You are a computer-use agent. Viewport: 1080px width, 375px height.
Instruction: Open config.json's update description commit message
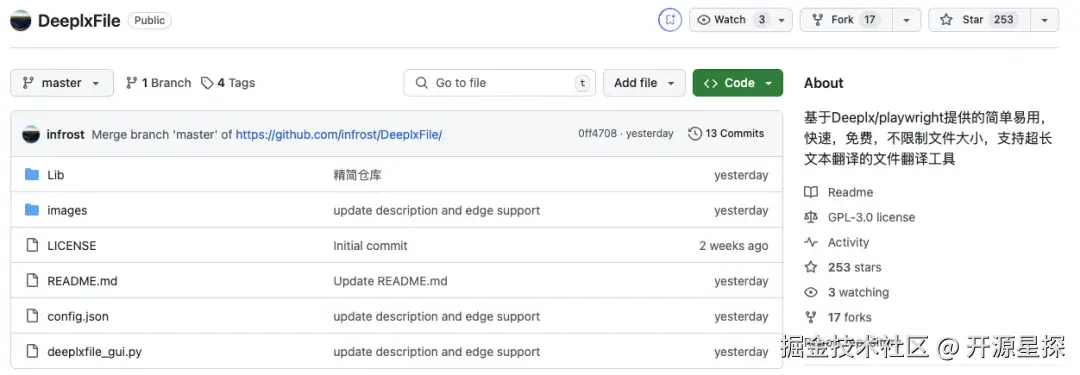(x=437, y=316)
